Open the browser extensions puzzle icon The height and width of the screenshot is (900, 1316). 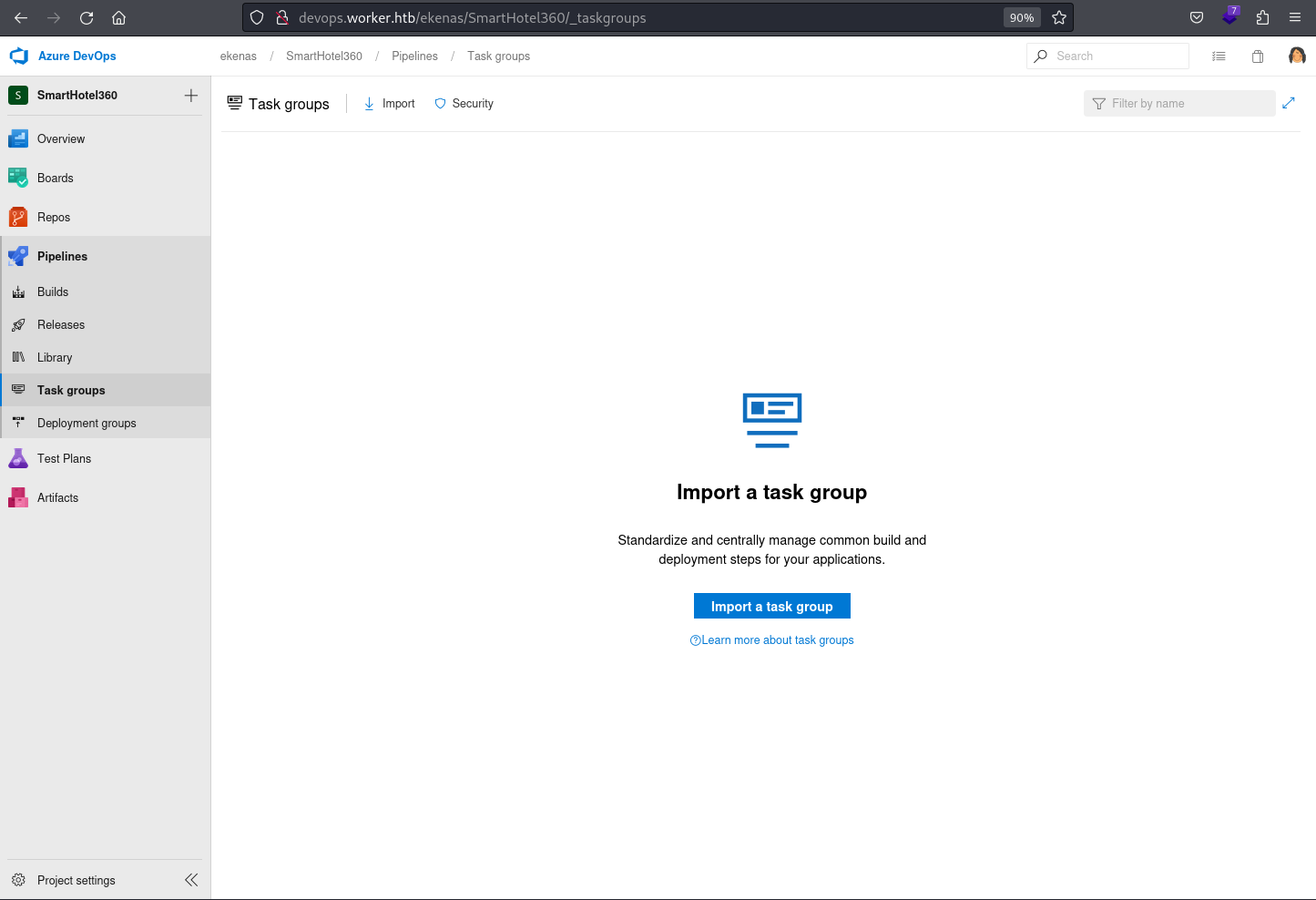[1262, 17]
